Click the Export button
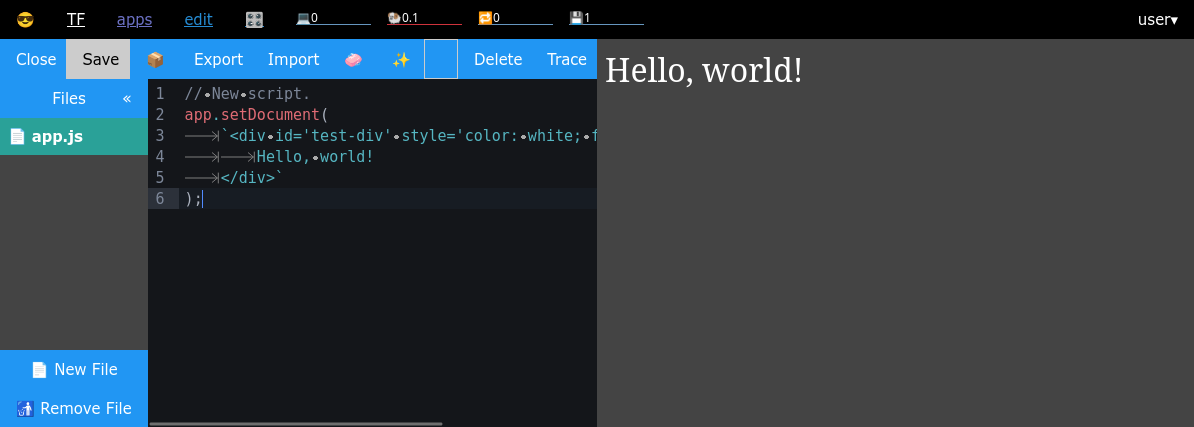Screen dimensions: 1194x427 (x=218, y=59)
